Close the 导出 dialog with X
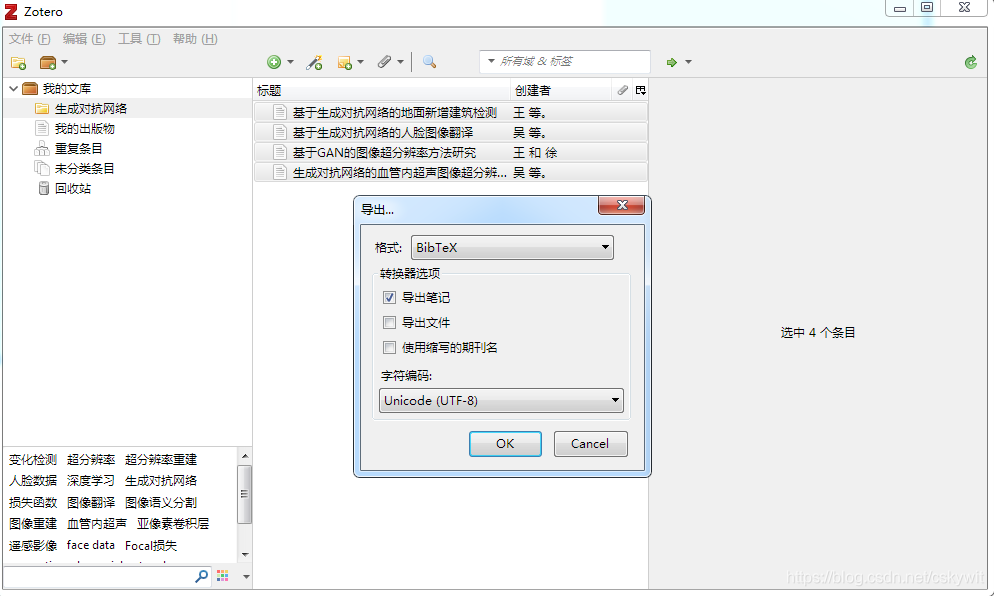Viewport: 994px width, 596px height. pos(621,205)
